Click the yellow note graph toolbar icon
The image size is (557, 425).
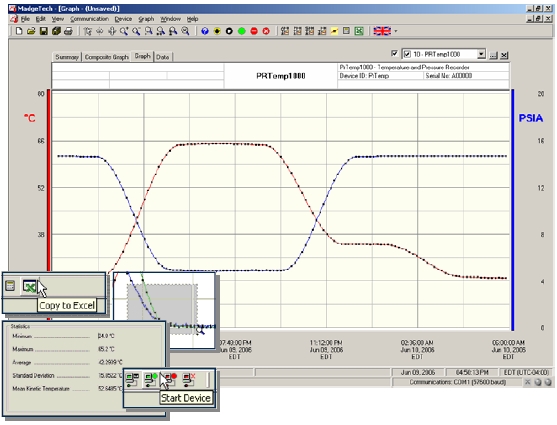coord(334,31)
